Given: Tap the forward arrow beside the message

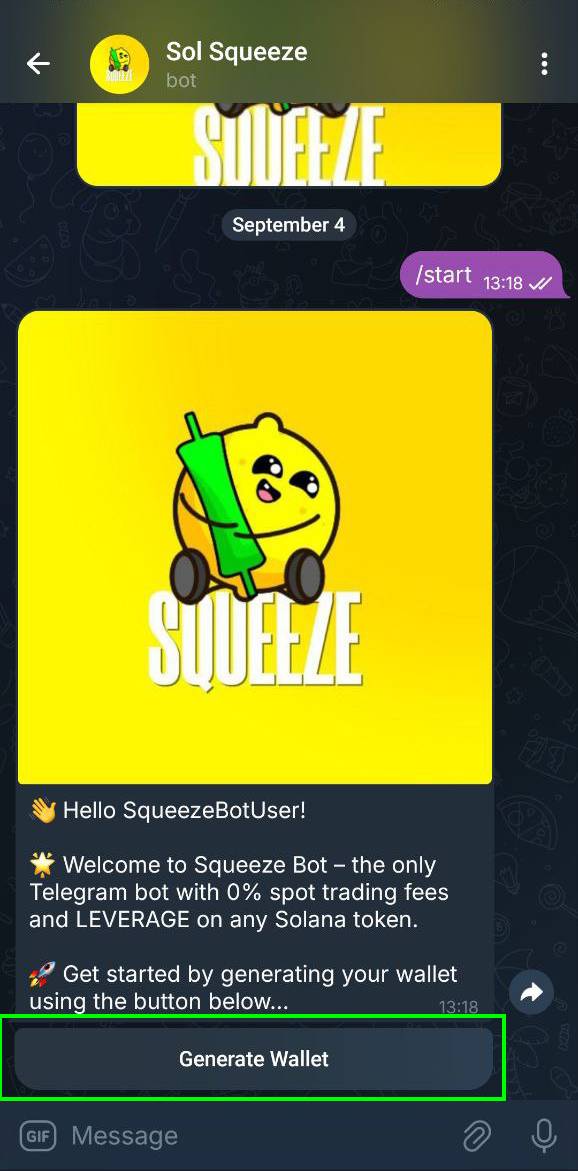Looking at the screenshot, I should click(x=531, y=992).
